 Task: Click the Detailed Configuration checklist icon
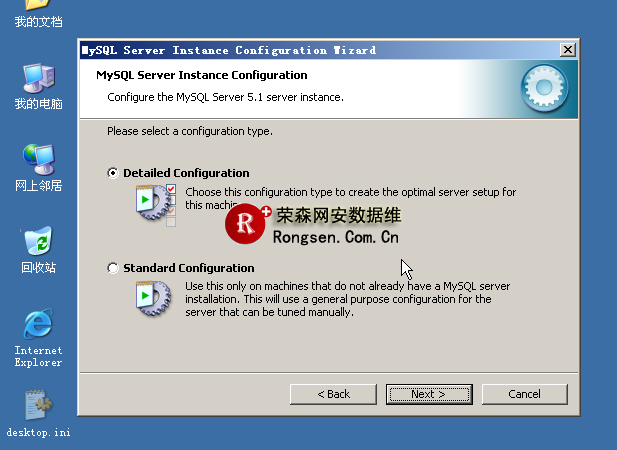point(155,202)
